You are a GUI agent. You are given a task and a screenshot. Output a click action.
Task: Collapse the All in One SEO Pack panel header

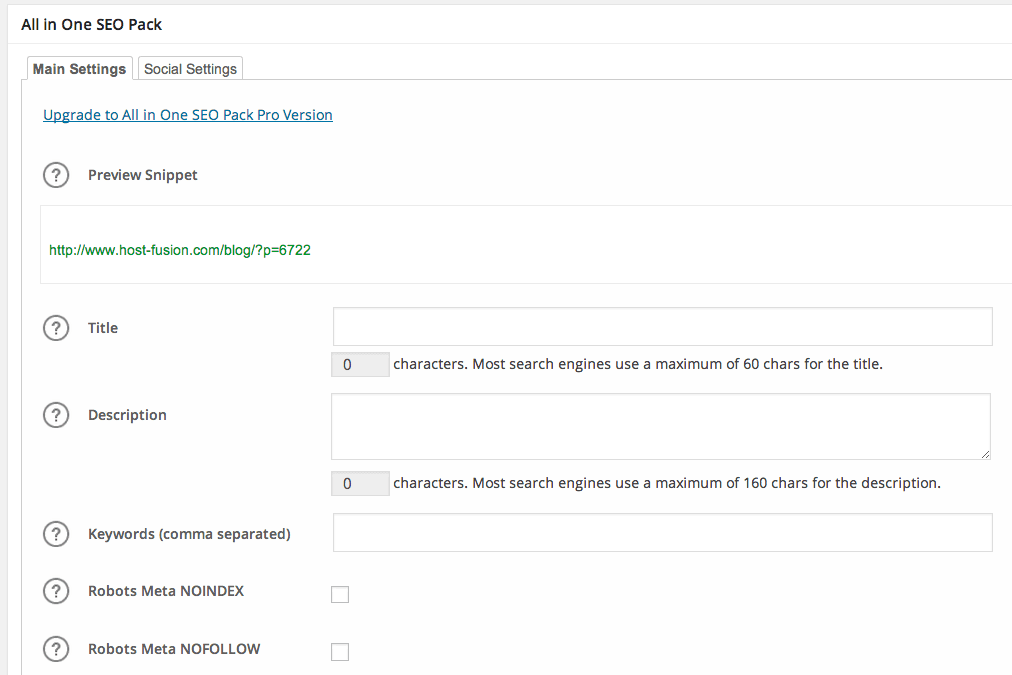91,24
